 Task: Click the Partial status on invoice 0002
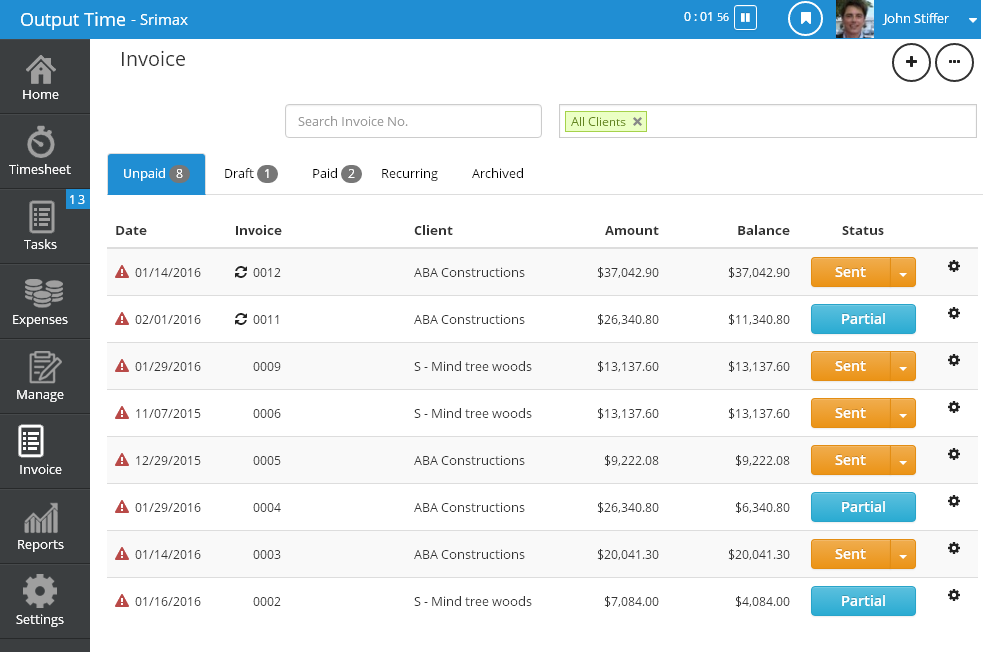click(863, 601)
